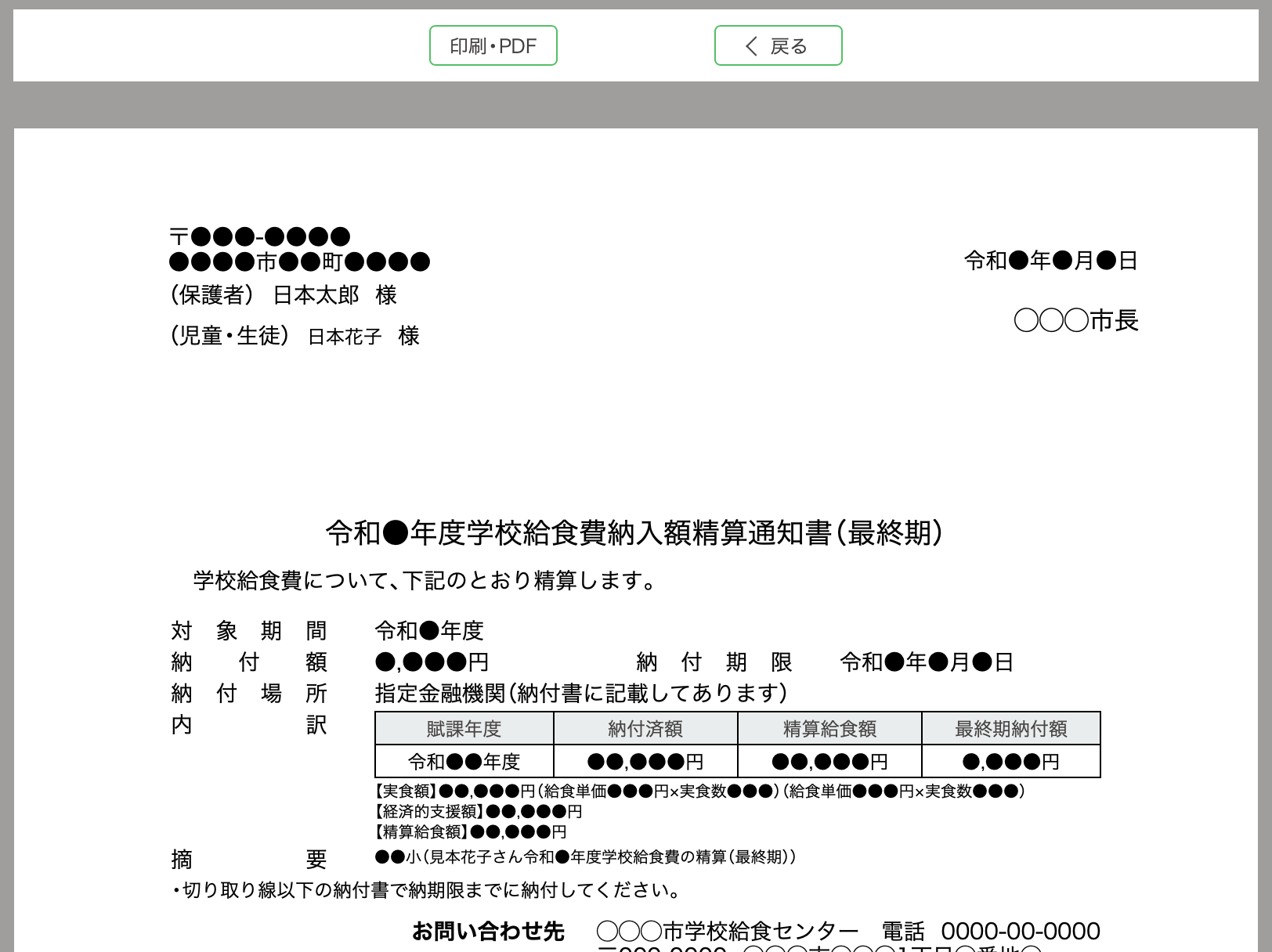Click the document title 学校給食費納入額精算通知書
The image size is (1272, 952).
click(x=634, y=533)
